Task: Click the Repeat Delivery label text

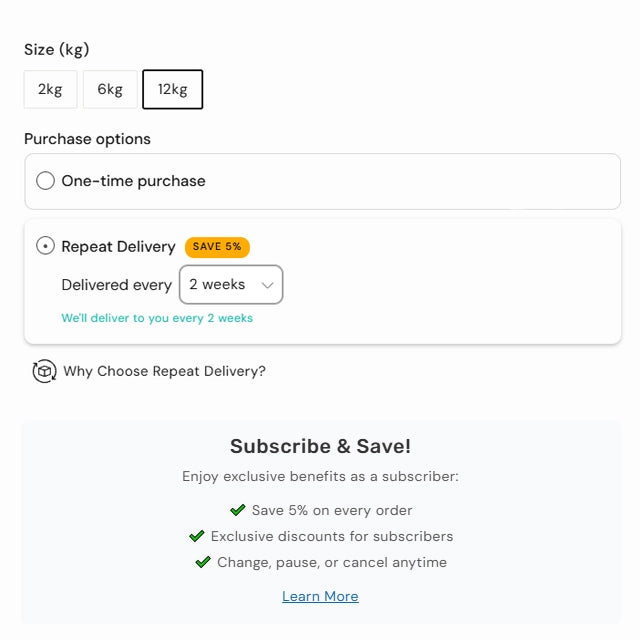Action: [118, 246]
